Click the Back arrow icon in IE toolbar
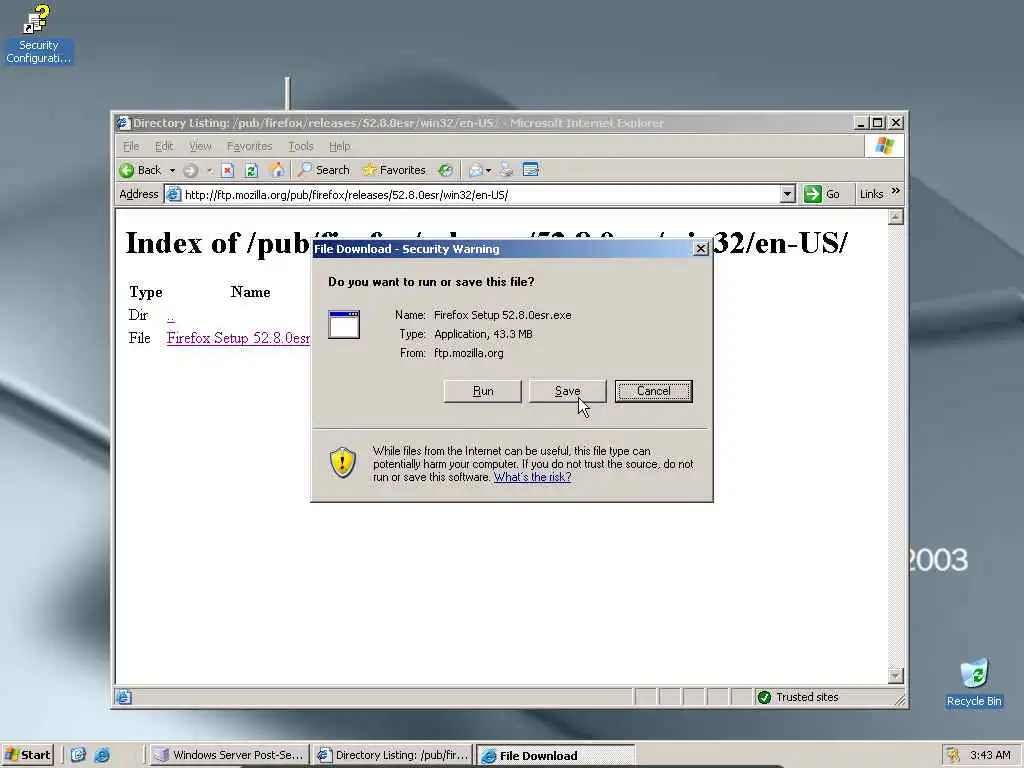1024x768 pixels. (126, 170)
